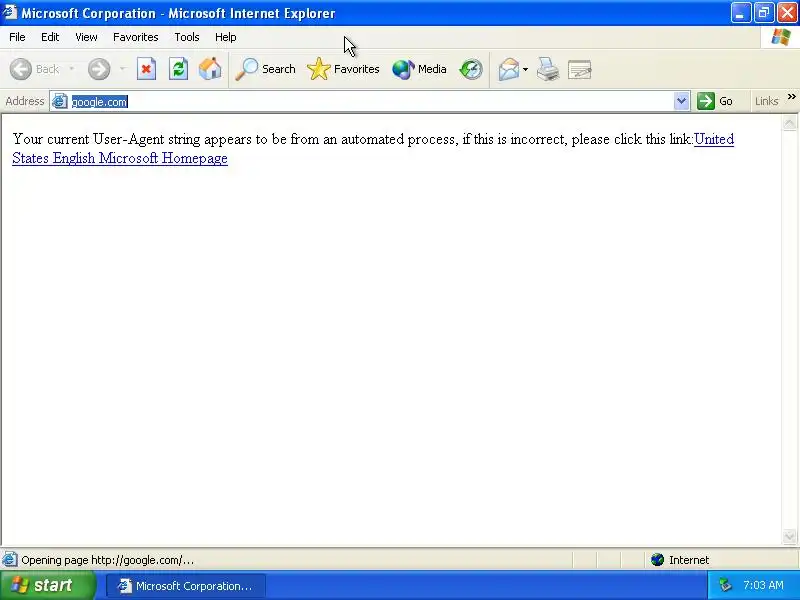This screenshot has width=800, height=600.
Task: Open the File menu
Action: pos(17,37)
